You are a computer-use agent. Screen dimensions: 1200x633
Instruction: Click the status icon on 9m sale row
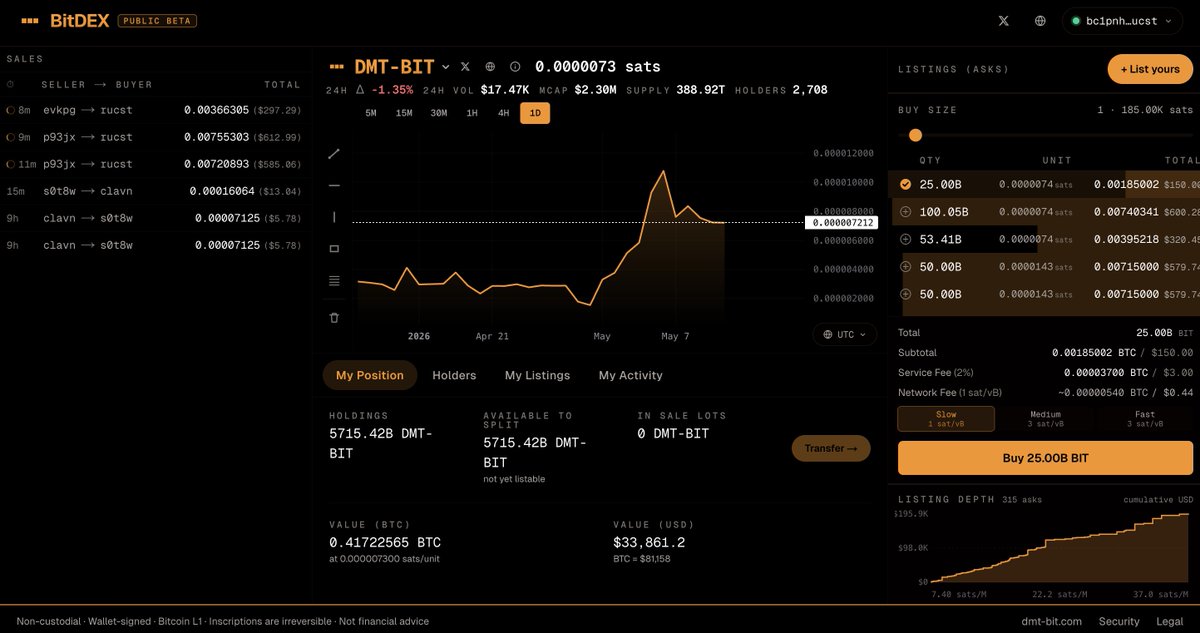coord(10,137)
